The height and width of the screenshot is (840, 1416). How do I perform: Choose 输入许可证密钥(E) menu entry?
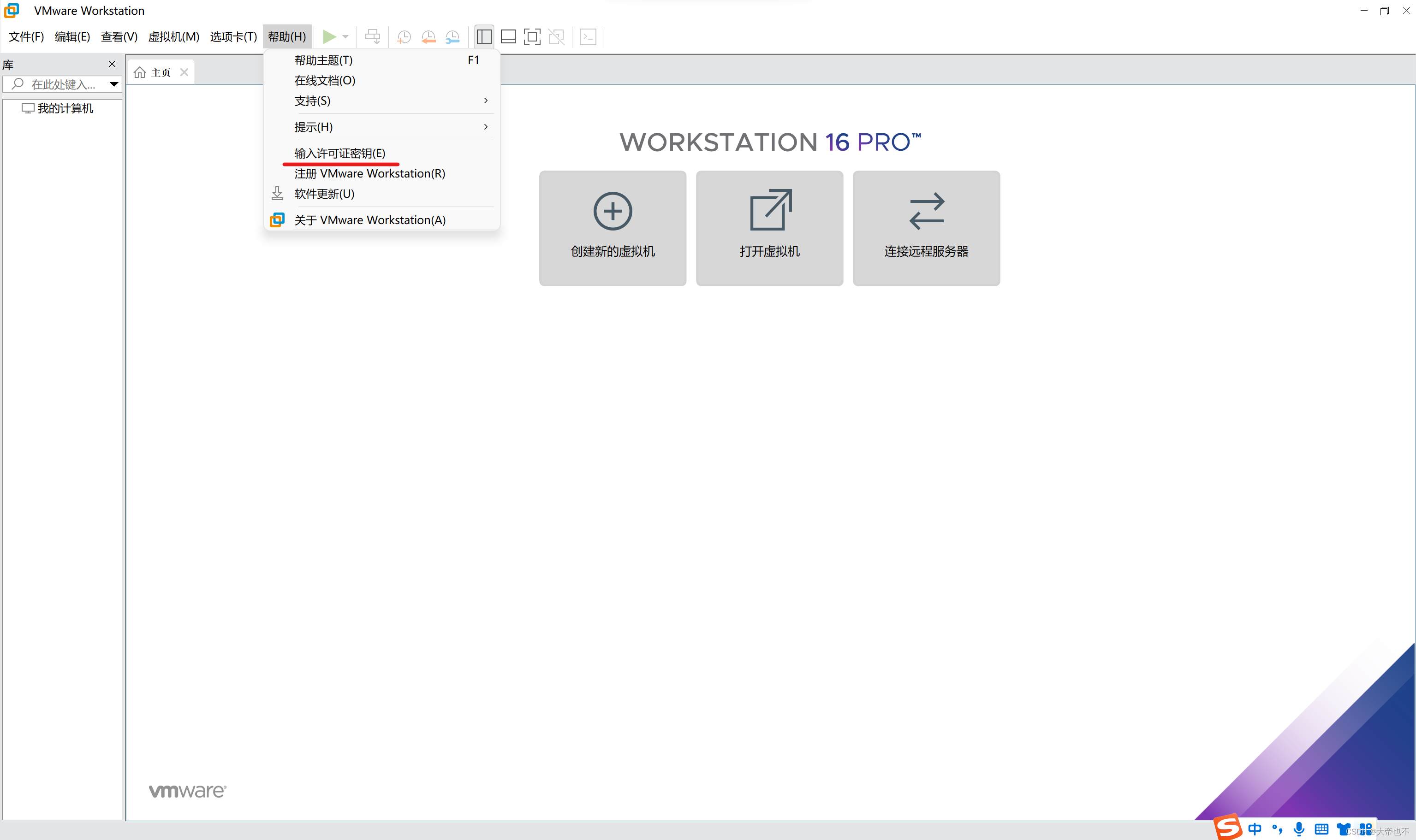tap(382, 153)
